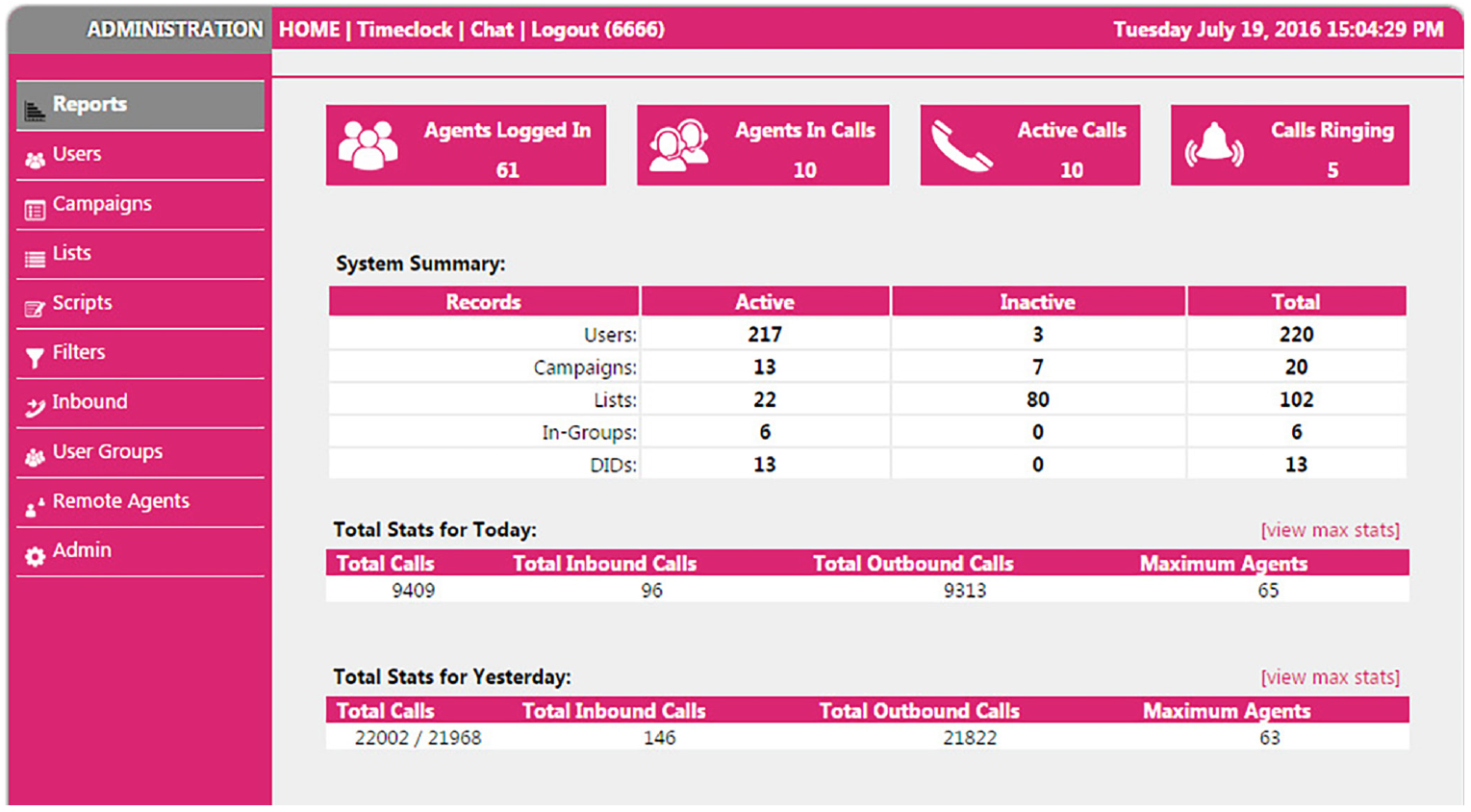Click the DIDs row label

(x=613, y=466)
